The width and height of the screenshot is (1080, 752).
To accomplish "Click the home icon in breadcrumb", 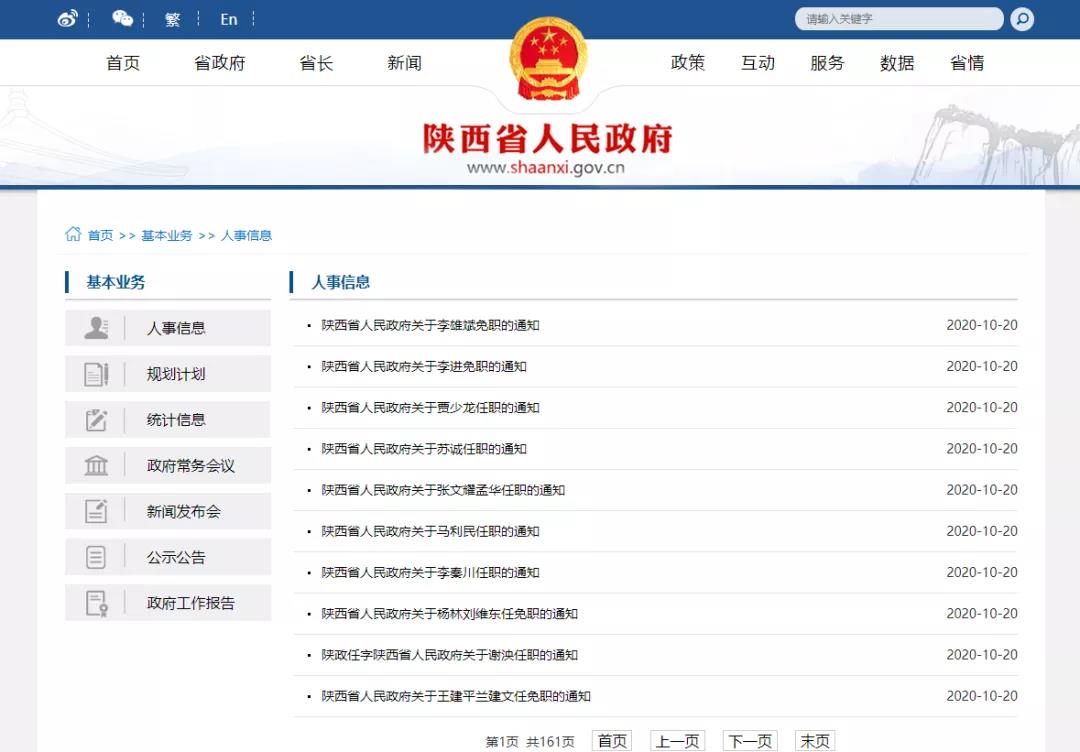I will [73, 234].
